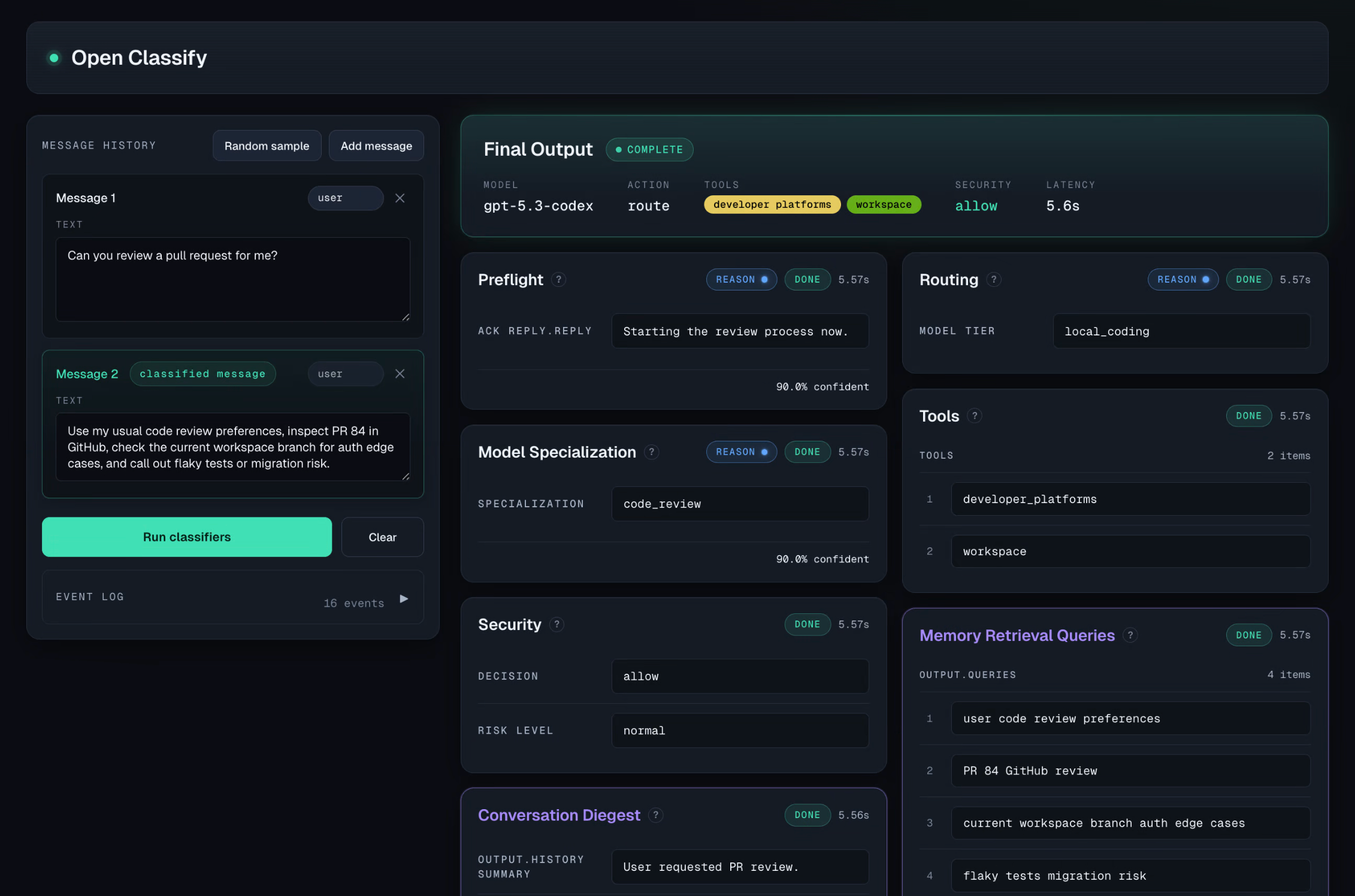Screen dimensions: 1355x896
Task: Click the classified message badge
Action: 202,374
